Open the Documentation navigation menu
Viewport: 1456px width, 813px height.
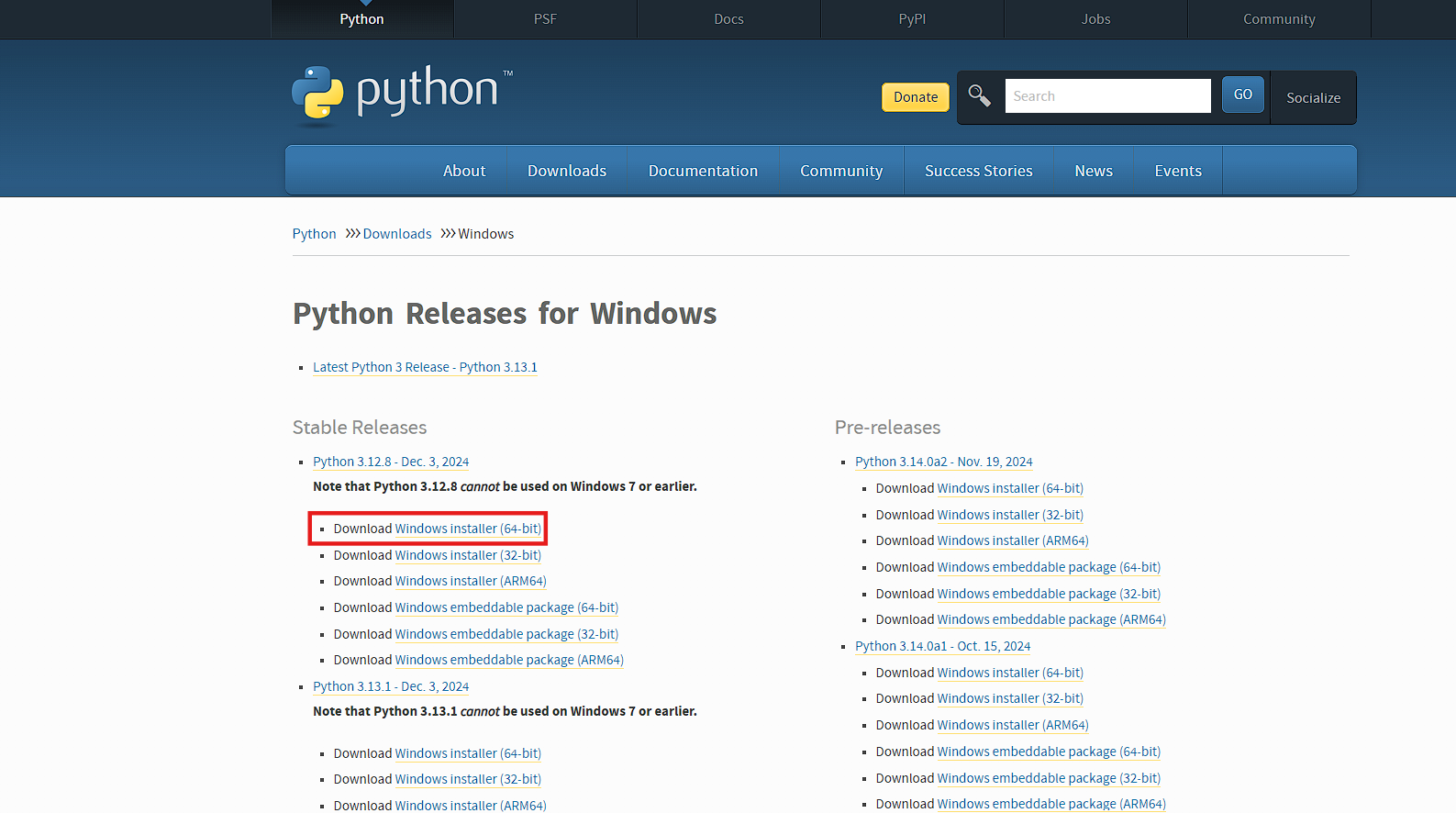click(703, 171)
